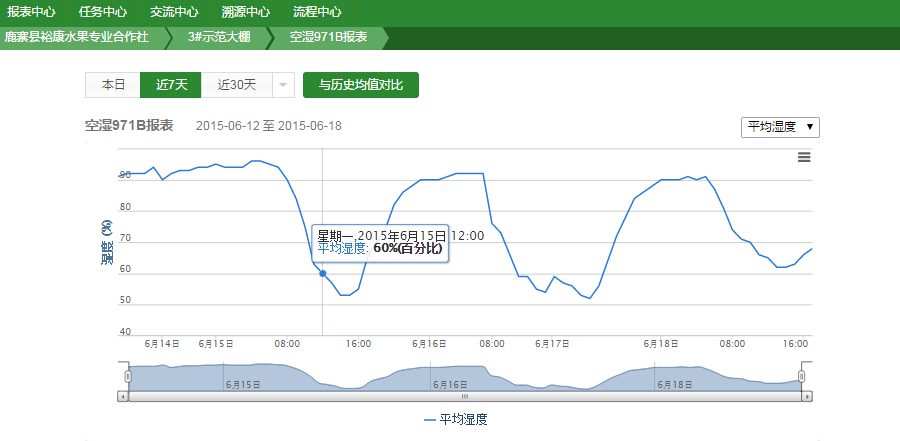Open 溯源中心 menu item
Viewport: 900px width, 441px height.
tap(245, 13)
